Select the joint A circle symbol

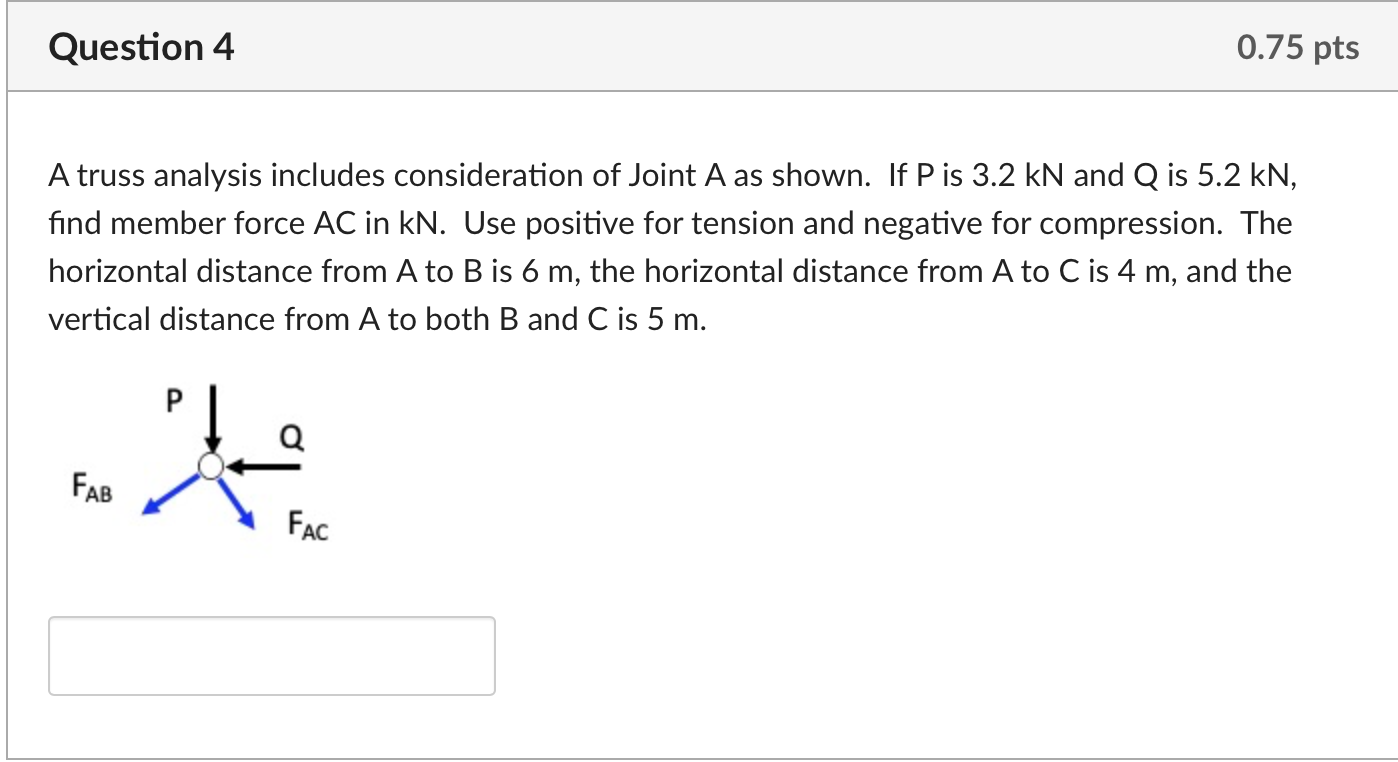click(210, 465)
